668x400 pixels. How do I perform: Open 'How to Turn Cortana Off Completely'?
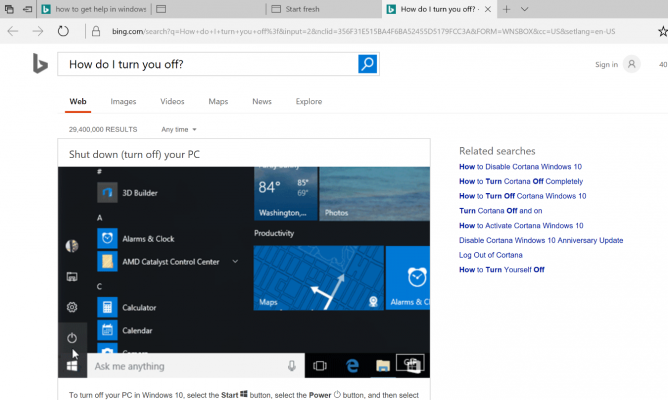point(521,181)
